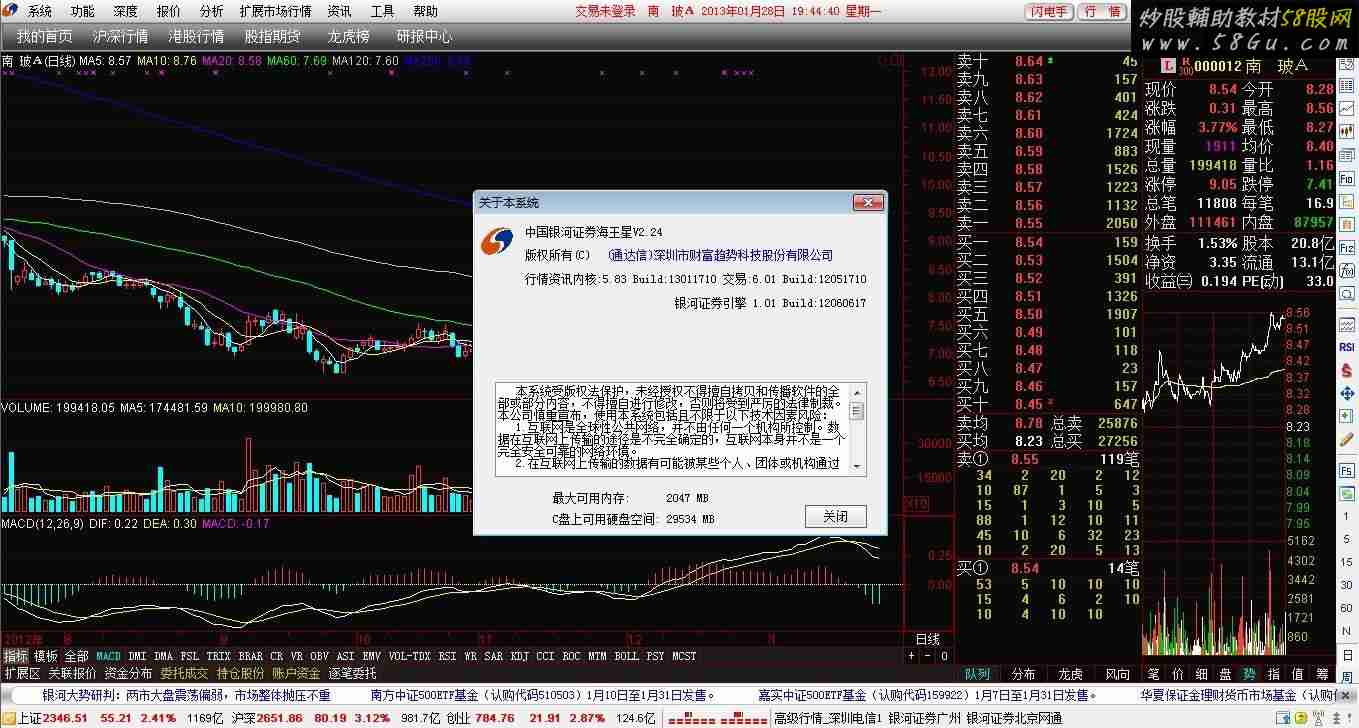The width and height of the screenshot is (1359, 728).
Task: Click the pencil drawing tool sidebar icon
Action: point(1347,439)
